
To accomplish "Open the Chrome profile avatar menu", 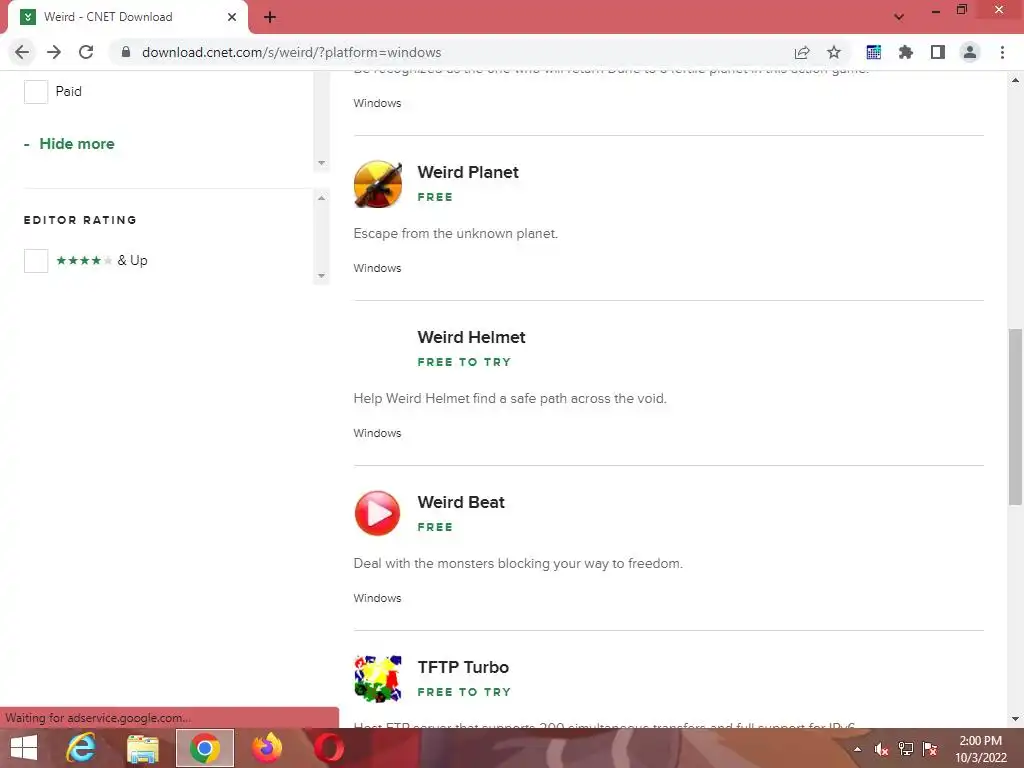I will coord(970,52).
